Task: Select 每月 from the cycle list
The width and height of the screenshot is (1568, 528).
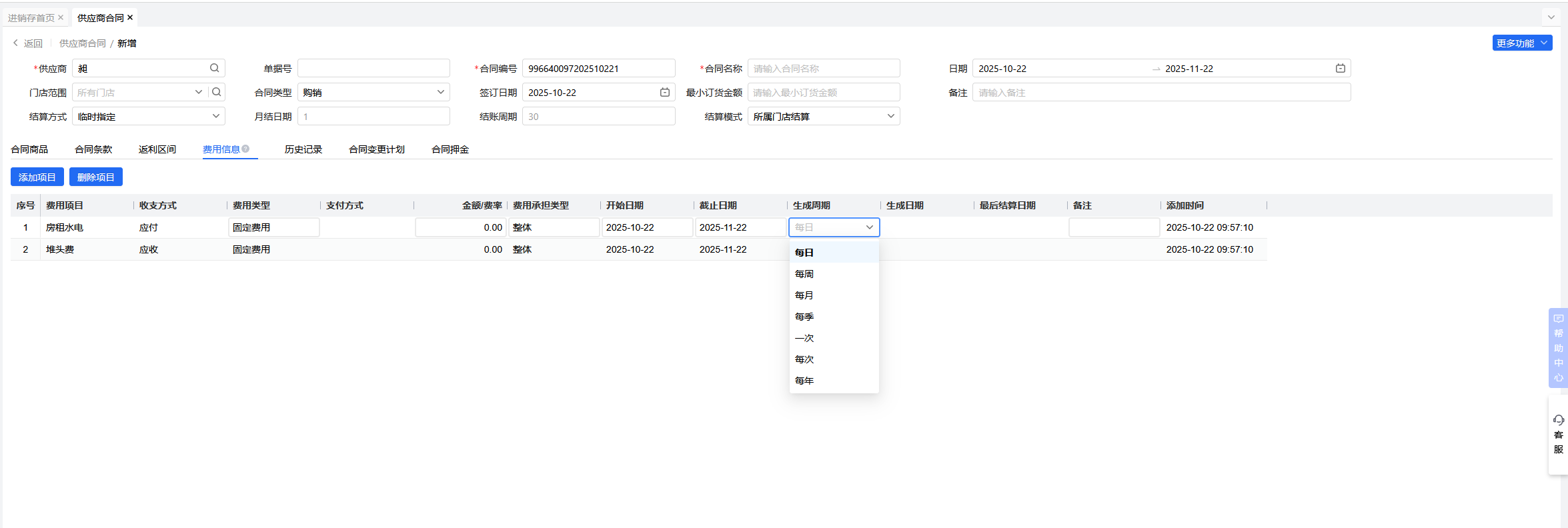Action: coord(804,295)
